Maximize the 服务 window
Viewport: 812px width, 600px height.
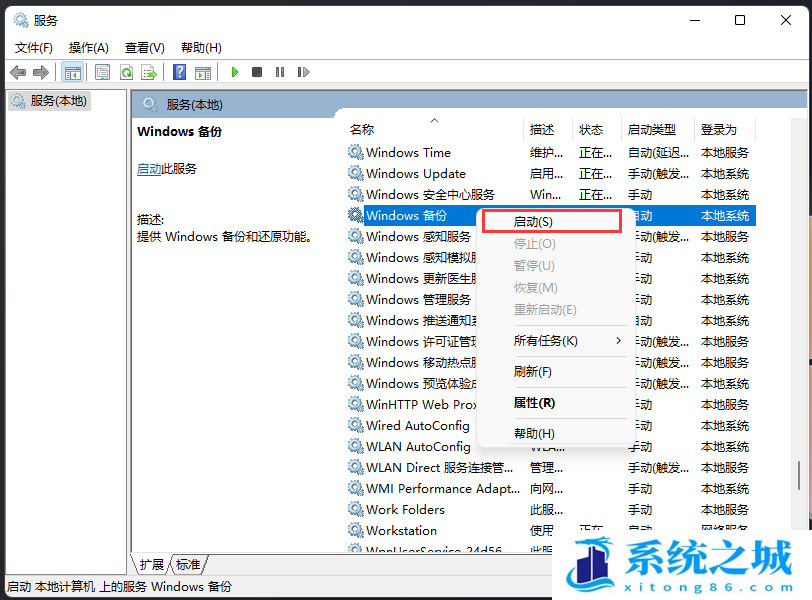point(740,20)
